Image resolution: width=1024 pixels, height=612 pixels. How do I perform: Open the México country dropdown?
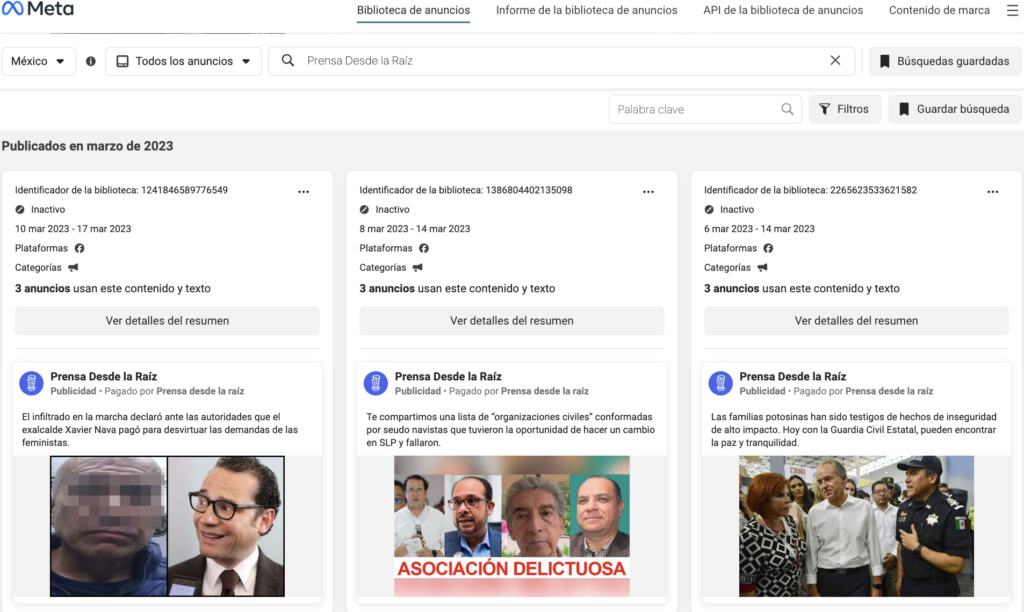(38, 61)
